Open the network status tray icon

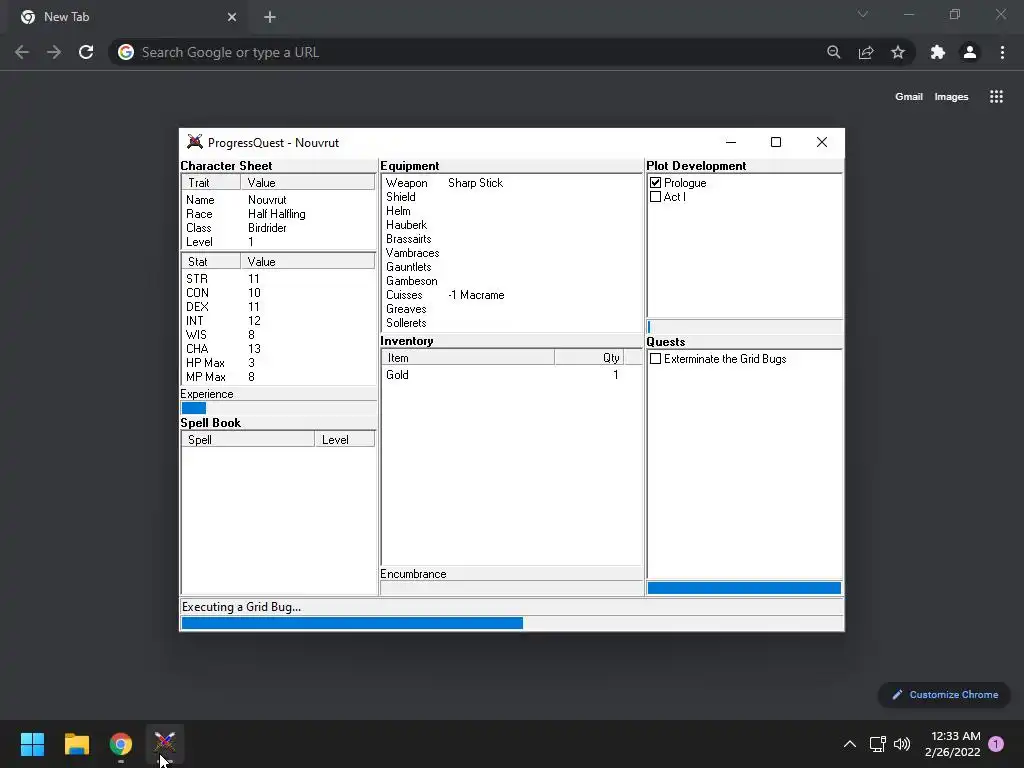coord(878,744)
